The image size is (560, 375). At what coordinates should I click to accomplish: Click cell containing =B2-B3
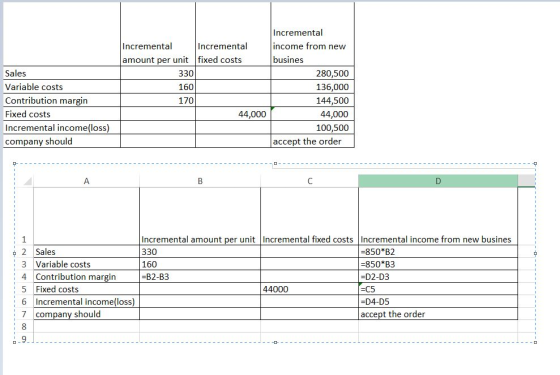point(200,277)
